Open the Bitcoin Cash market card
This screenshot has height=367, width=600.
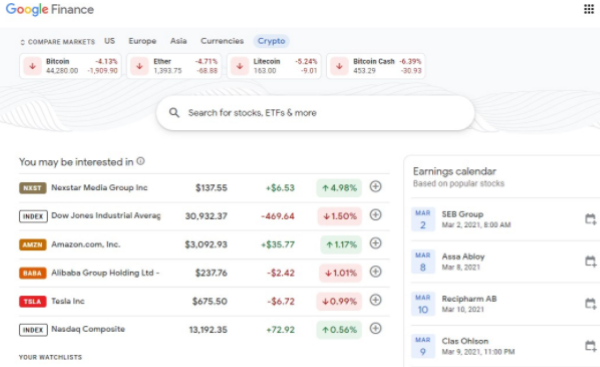pos(376,66)
